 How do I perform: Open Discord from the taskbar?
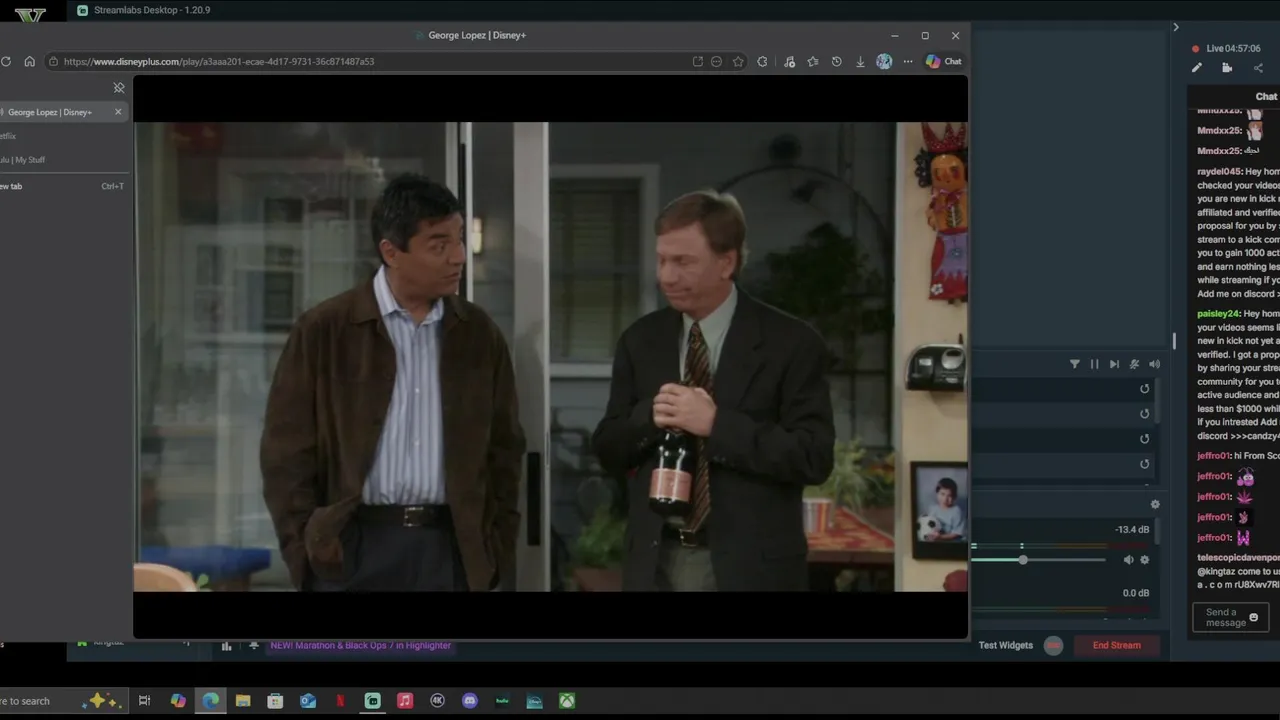pos(470,701)
